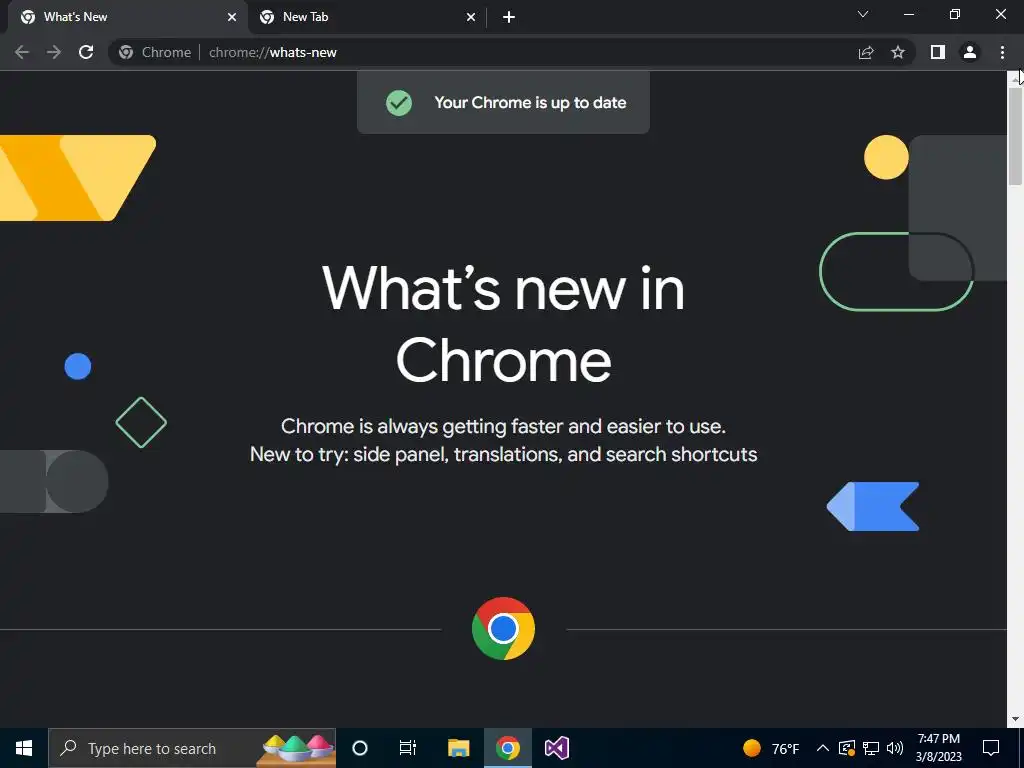Show hidden system tray icons
Screen dimensions: 1024x768
tap(823, 748)
